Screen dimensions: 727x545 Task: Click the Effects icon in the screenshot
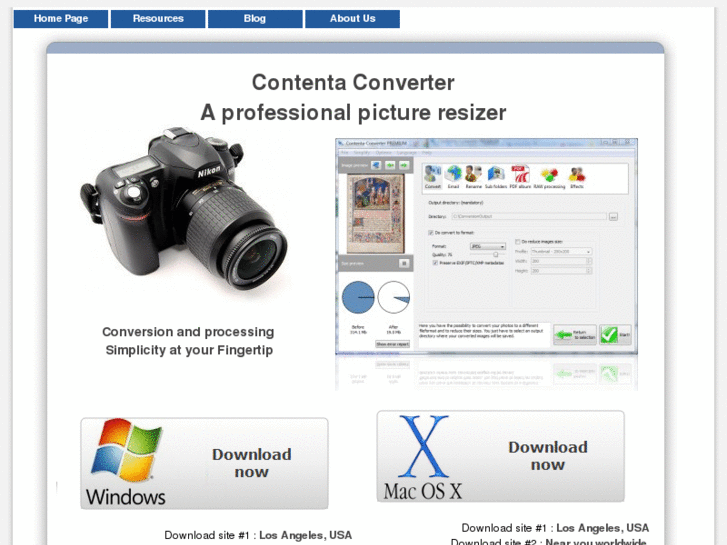577,177
